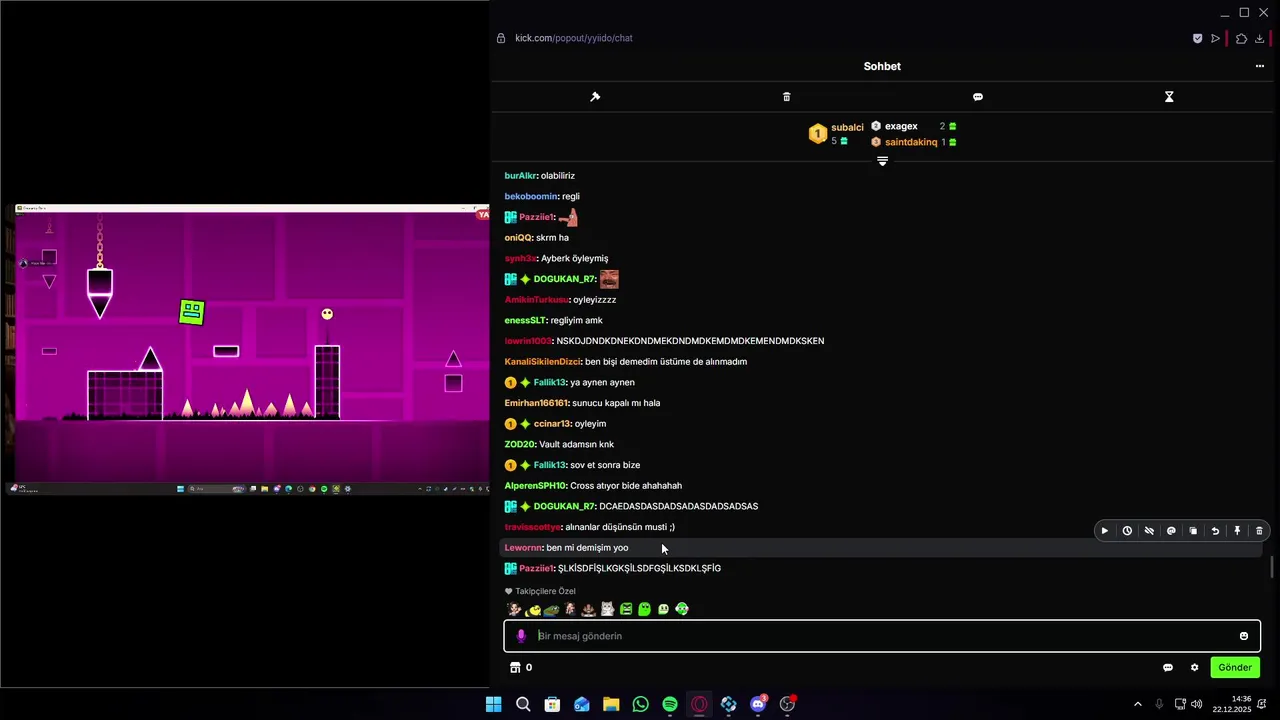Click the chat scrollbar thumb

(x=1272, y=567)
